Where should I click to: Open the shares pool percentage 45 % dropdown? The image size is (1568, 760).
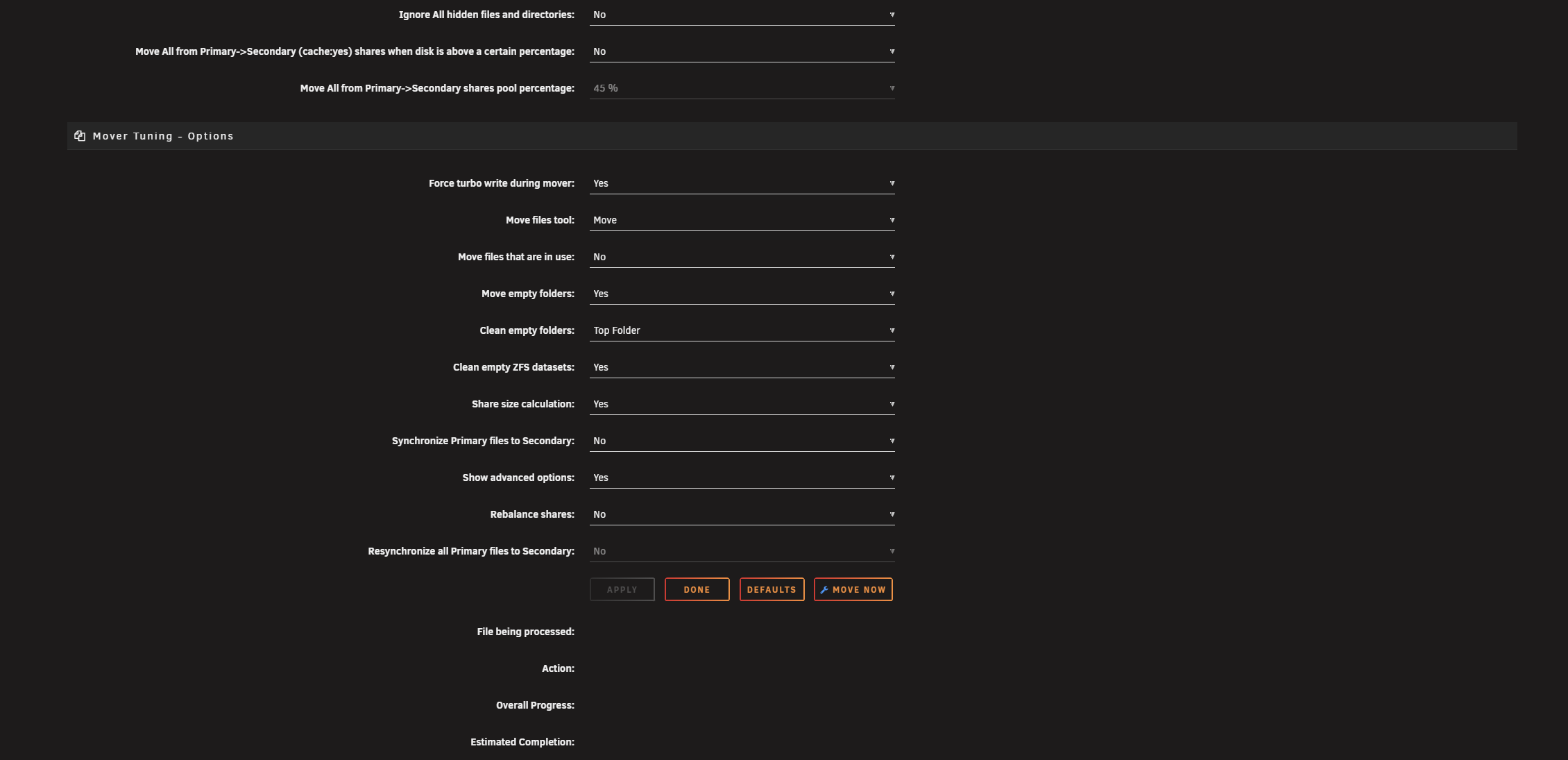point(742,88)
